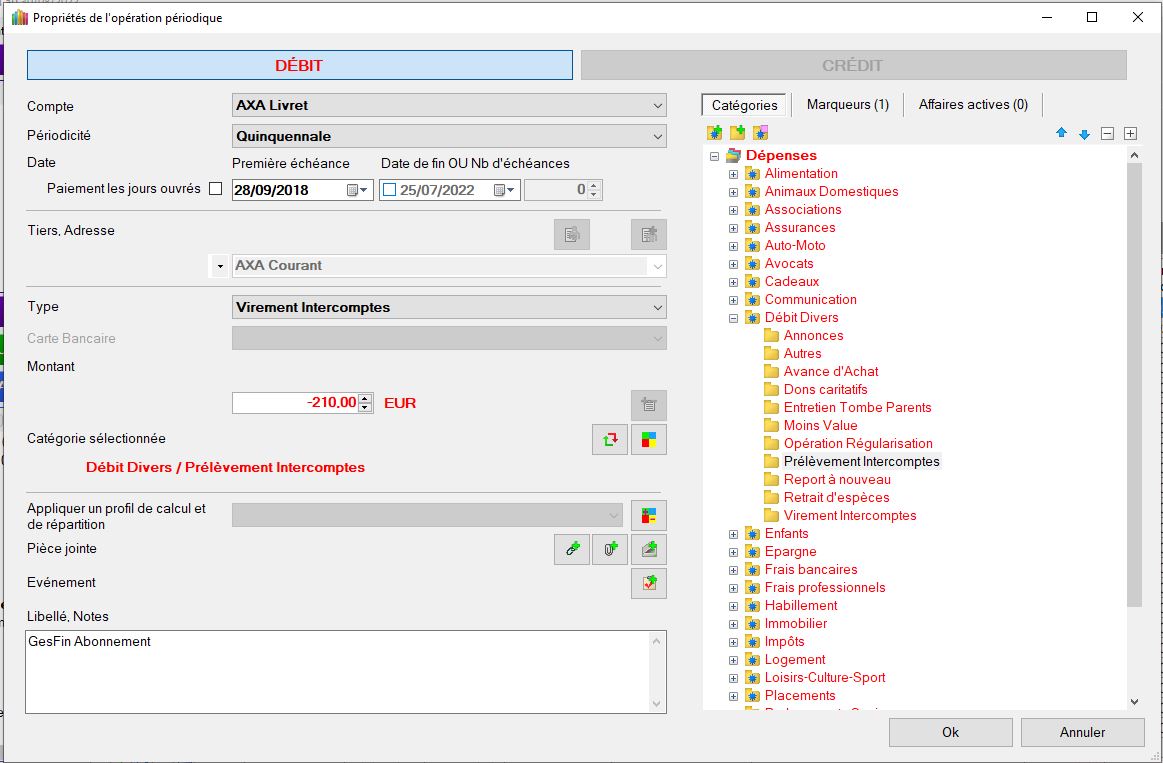Screen dimensions: 1163x763
Task: Open the Périodicité dropdown showing Quinquennale
Action: [x=448, y=136]
